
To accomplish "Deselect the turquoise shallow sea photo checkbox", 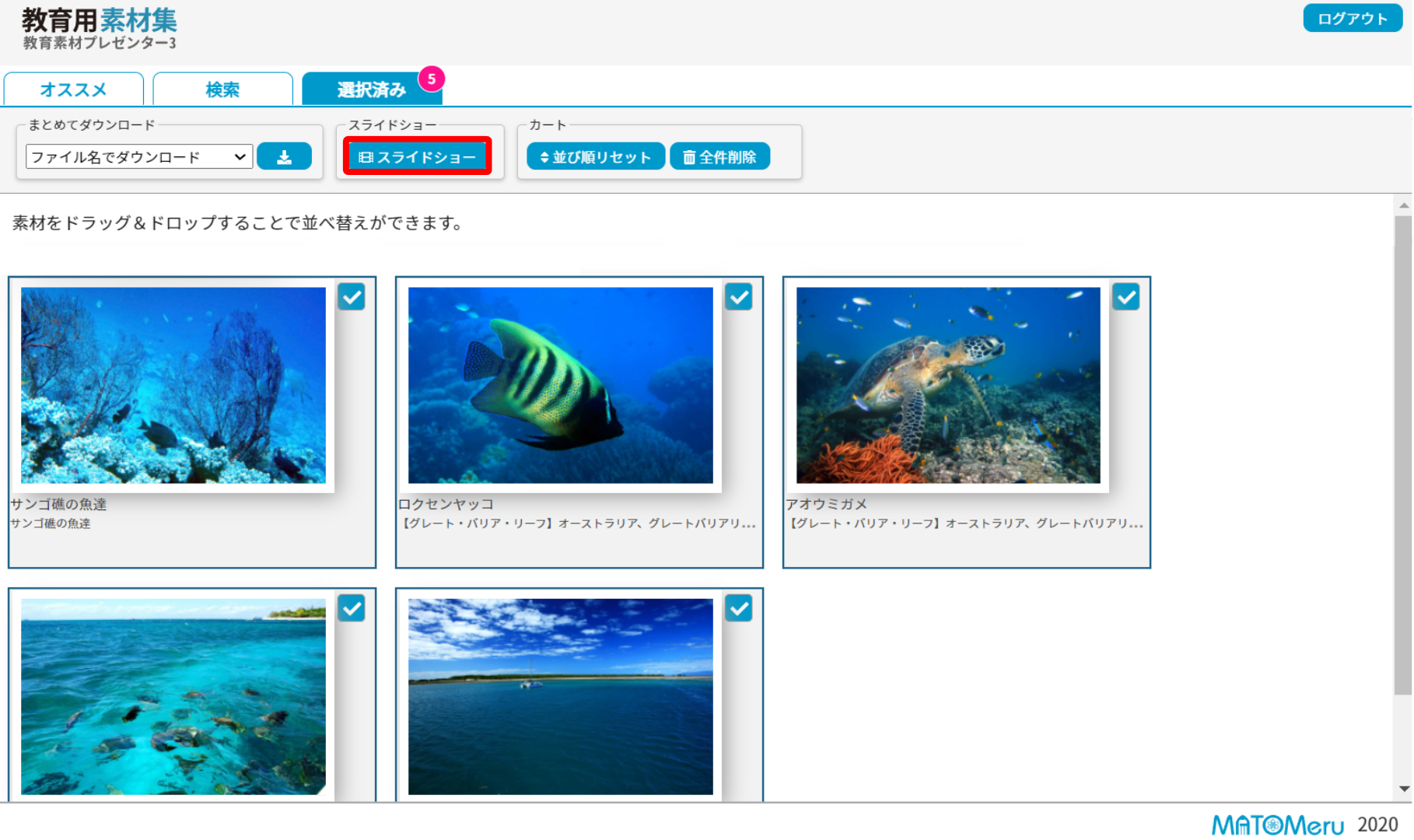I will coord(352,607).
